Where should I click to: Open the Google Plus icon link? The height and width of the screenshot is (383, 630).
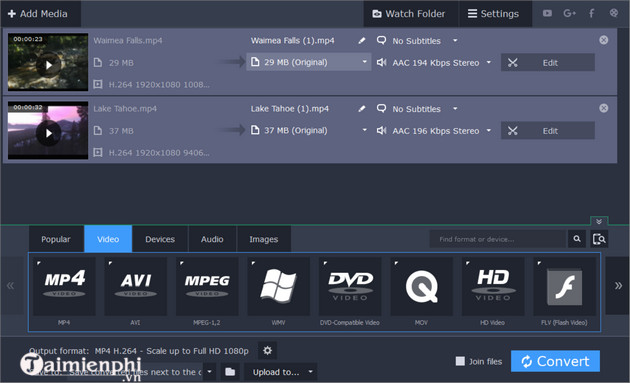(569, 13)
